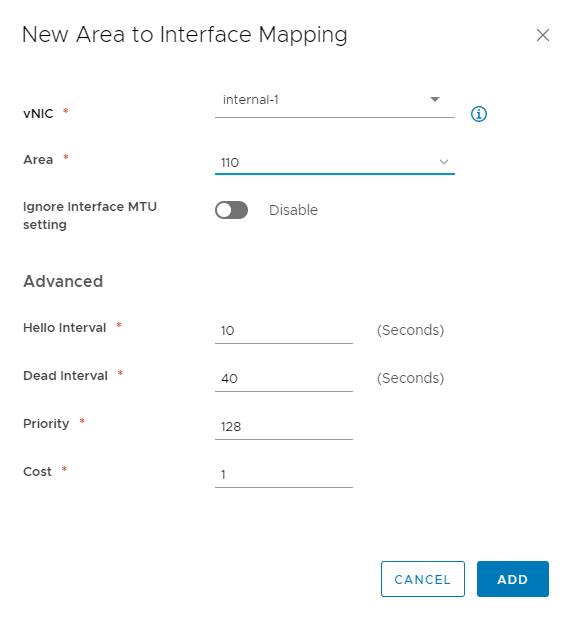Open the vNIC dropdown arrow

[x=435, y=99]
